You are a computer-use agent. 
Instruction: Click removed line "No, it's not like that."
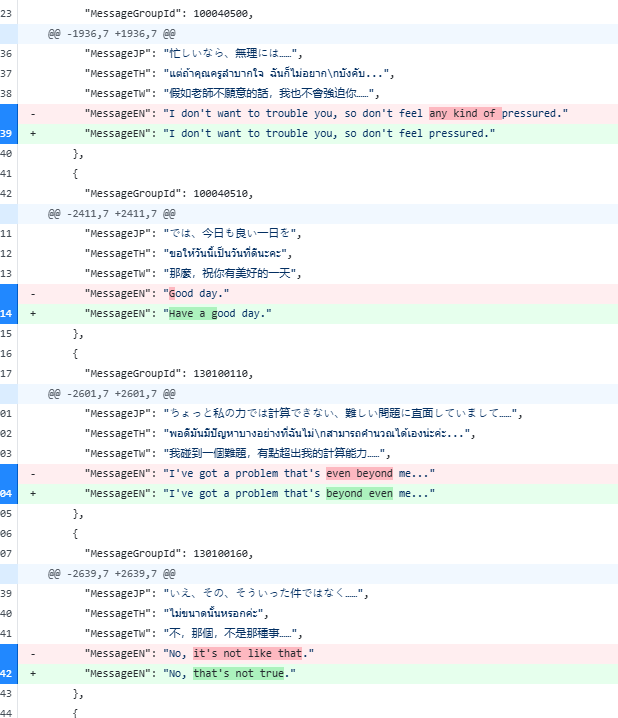point(318,653)
